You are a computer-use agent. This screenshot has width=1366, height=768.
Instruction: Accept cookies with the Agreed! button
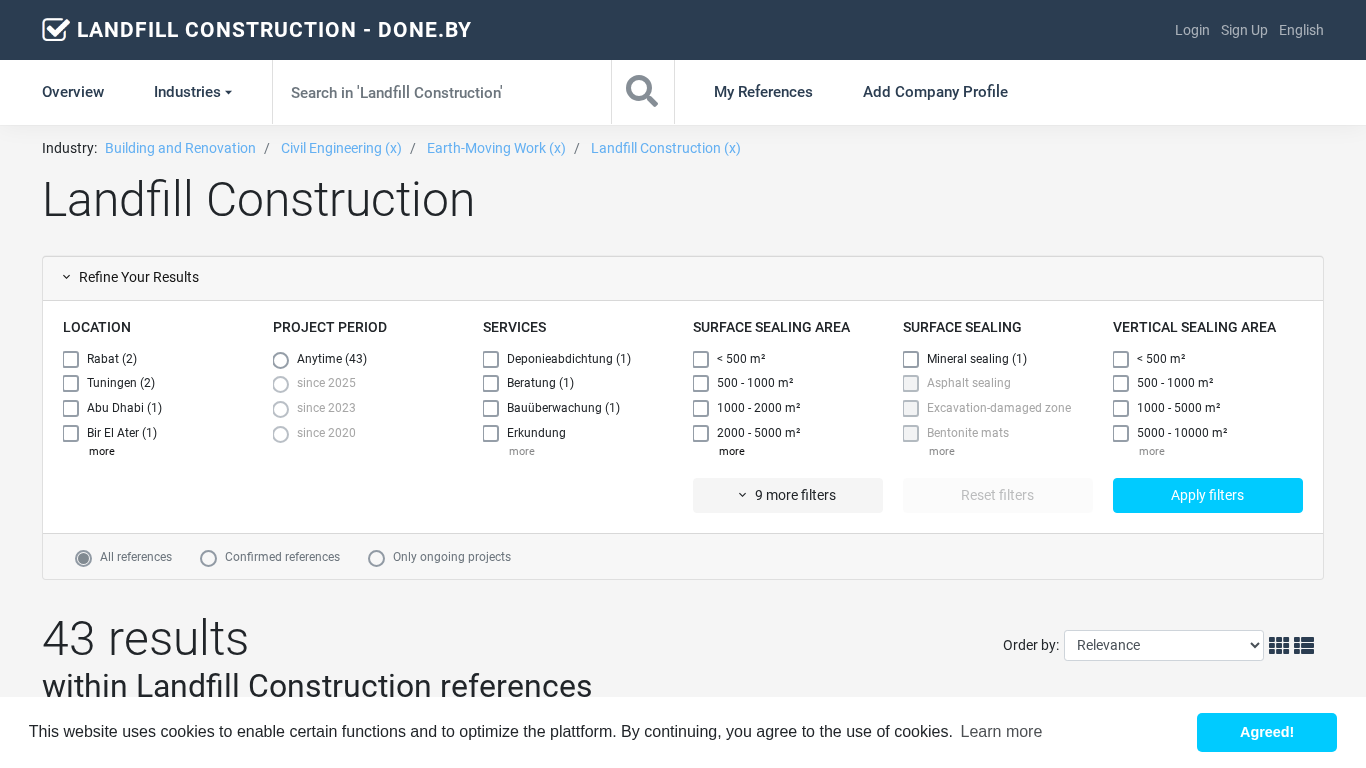1266,732
